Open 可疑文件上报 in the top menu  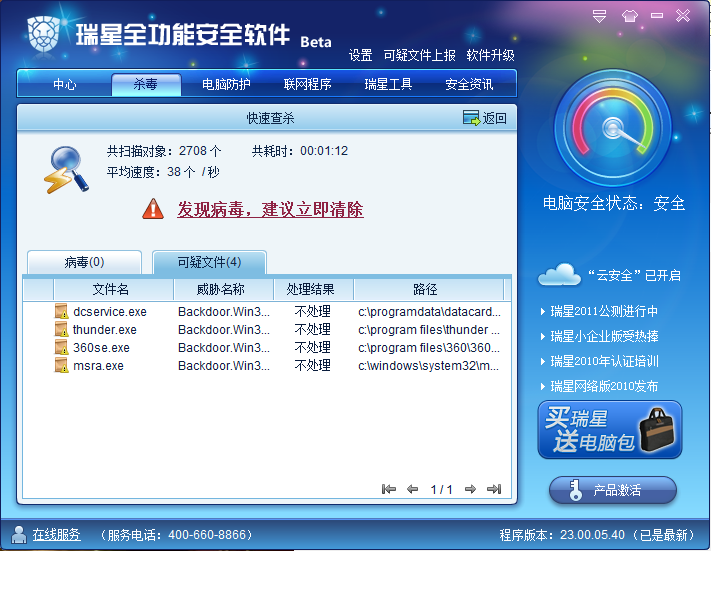(419, 55)
